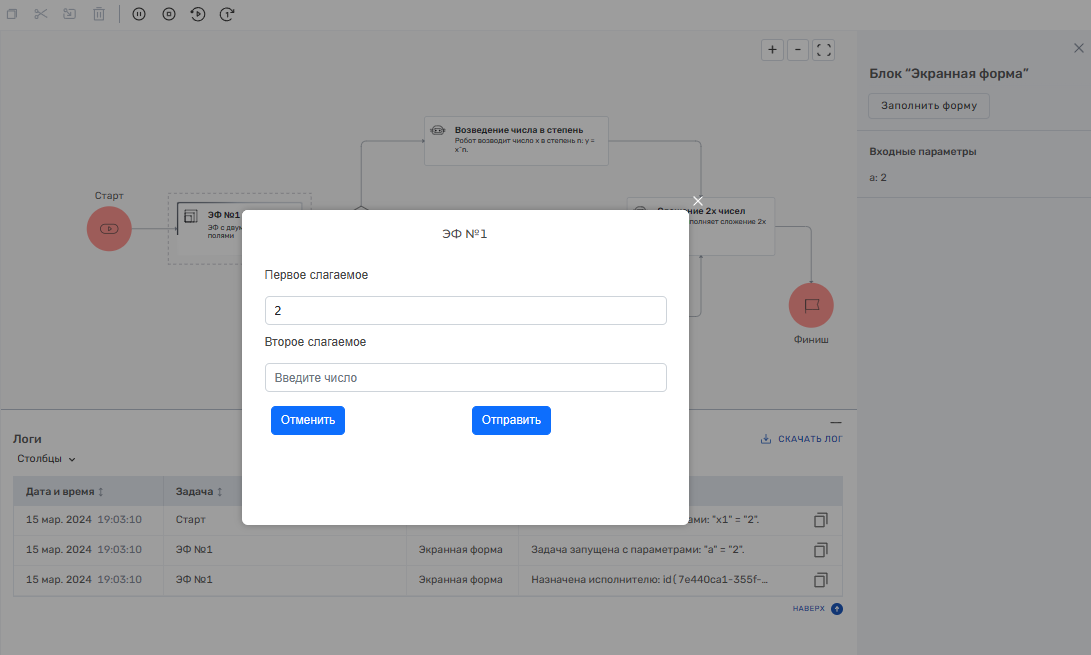1091x655 pixels.
Task: Click the restart step icon
Action: click(x=227, y=14)
